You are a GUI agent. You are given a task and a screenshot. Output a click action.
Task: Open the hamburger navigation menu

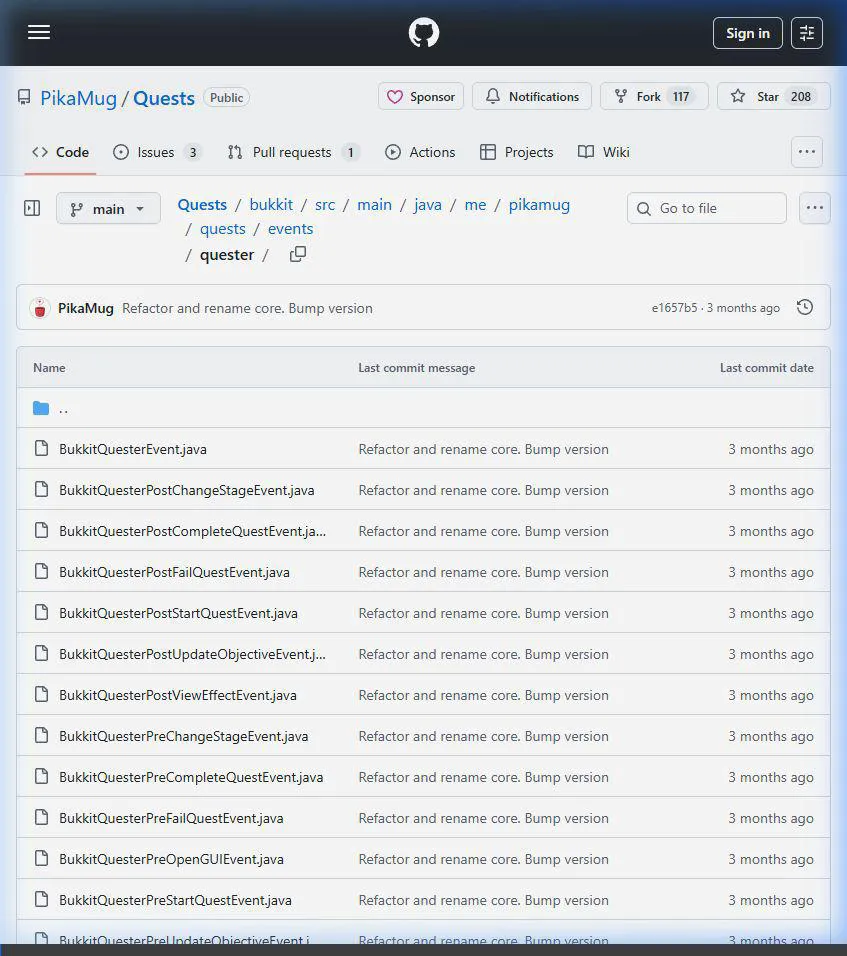[x=39, y=32]
